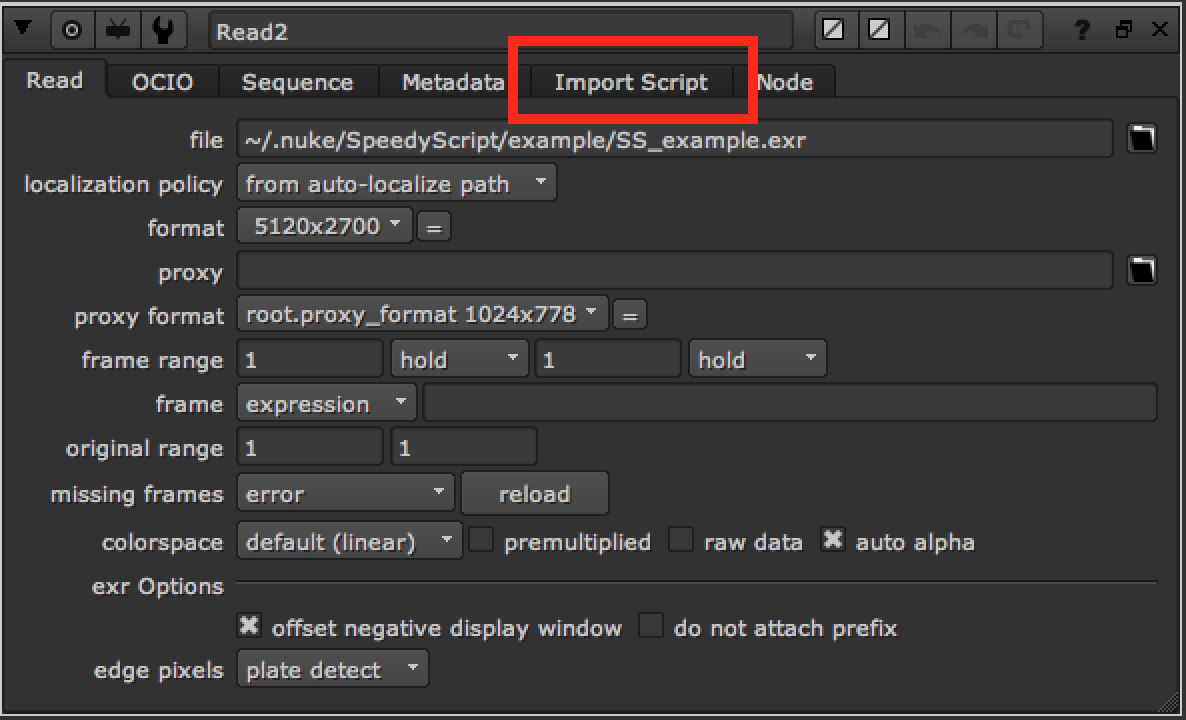Open the missing frames error dropdown
This screenshot has width=1186, height=720.
346,494
